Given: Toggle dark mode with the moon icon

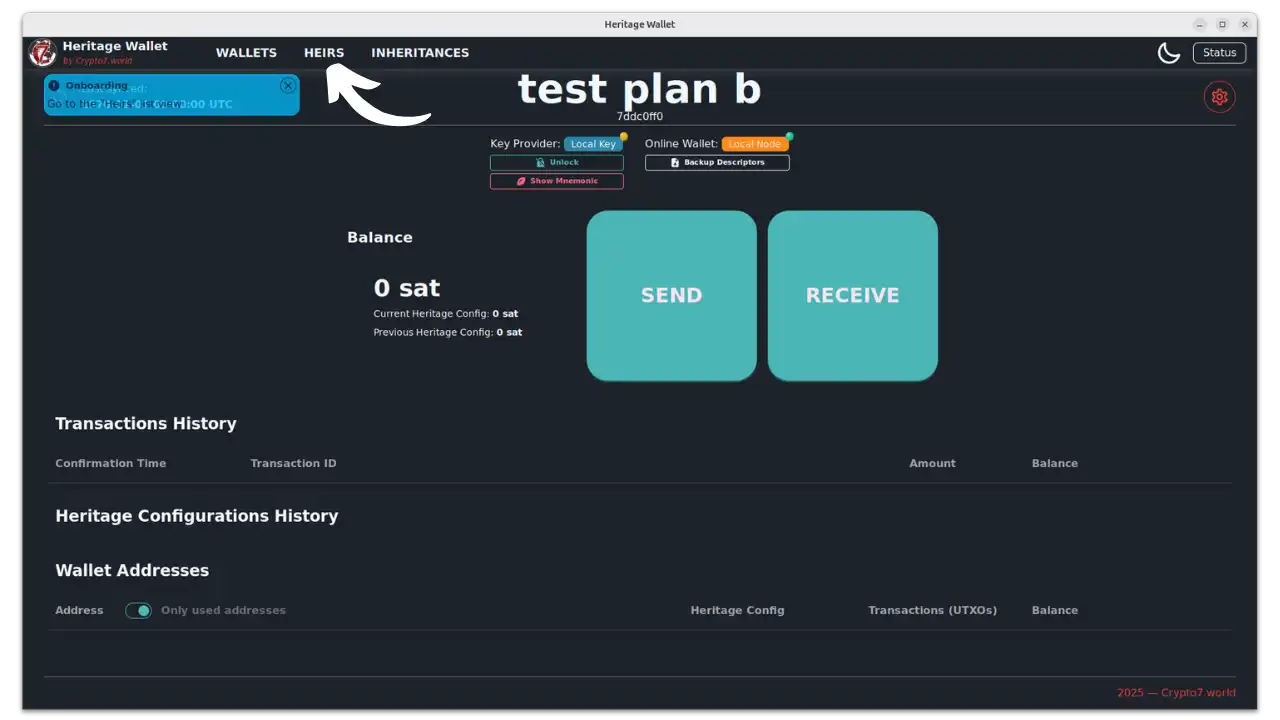Looking at the screenshot, I should (x=1168, y=52).
